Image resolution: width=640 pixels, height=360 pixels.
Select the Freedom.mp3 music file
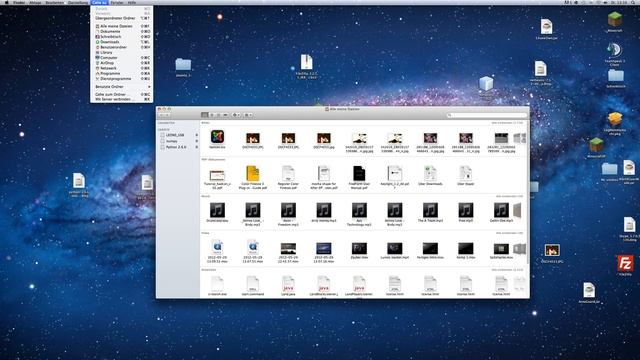(x=288, y=211)
